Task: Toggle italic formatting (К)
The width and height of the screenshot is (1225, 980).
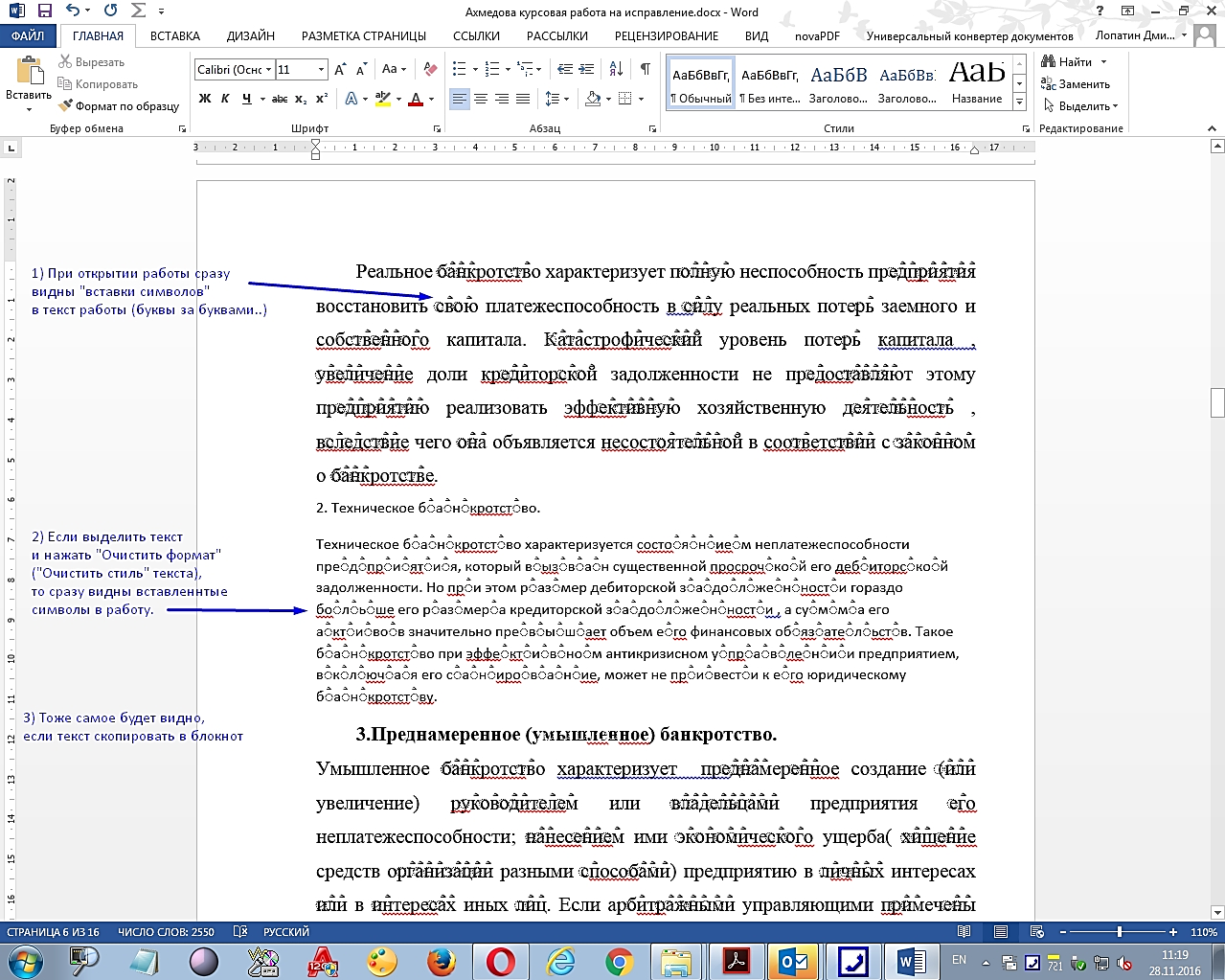Action: (x=225, y=99)
